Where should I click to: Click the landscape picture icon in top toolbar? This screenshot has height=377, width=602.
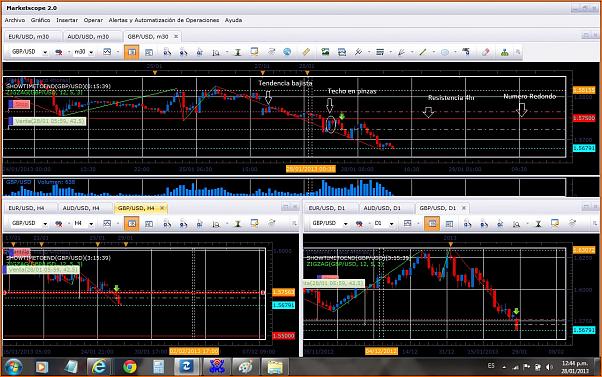click(x=325, y=52)
